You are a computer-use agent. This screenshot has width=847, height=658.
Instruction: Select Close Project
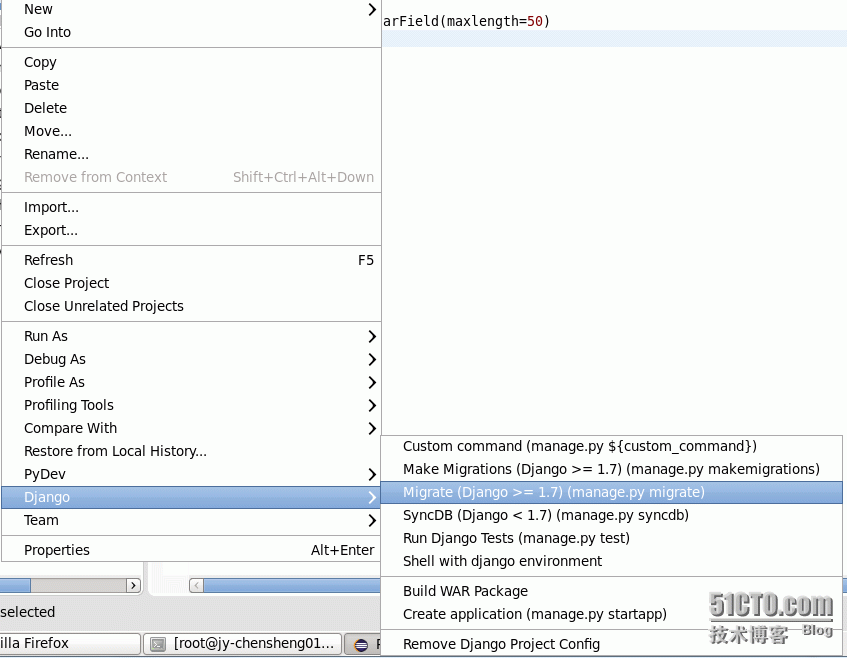[191, 283]
